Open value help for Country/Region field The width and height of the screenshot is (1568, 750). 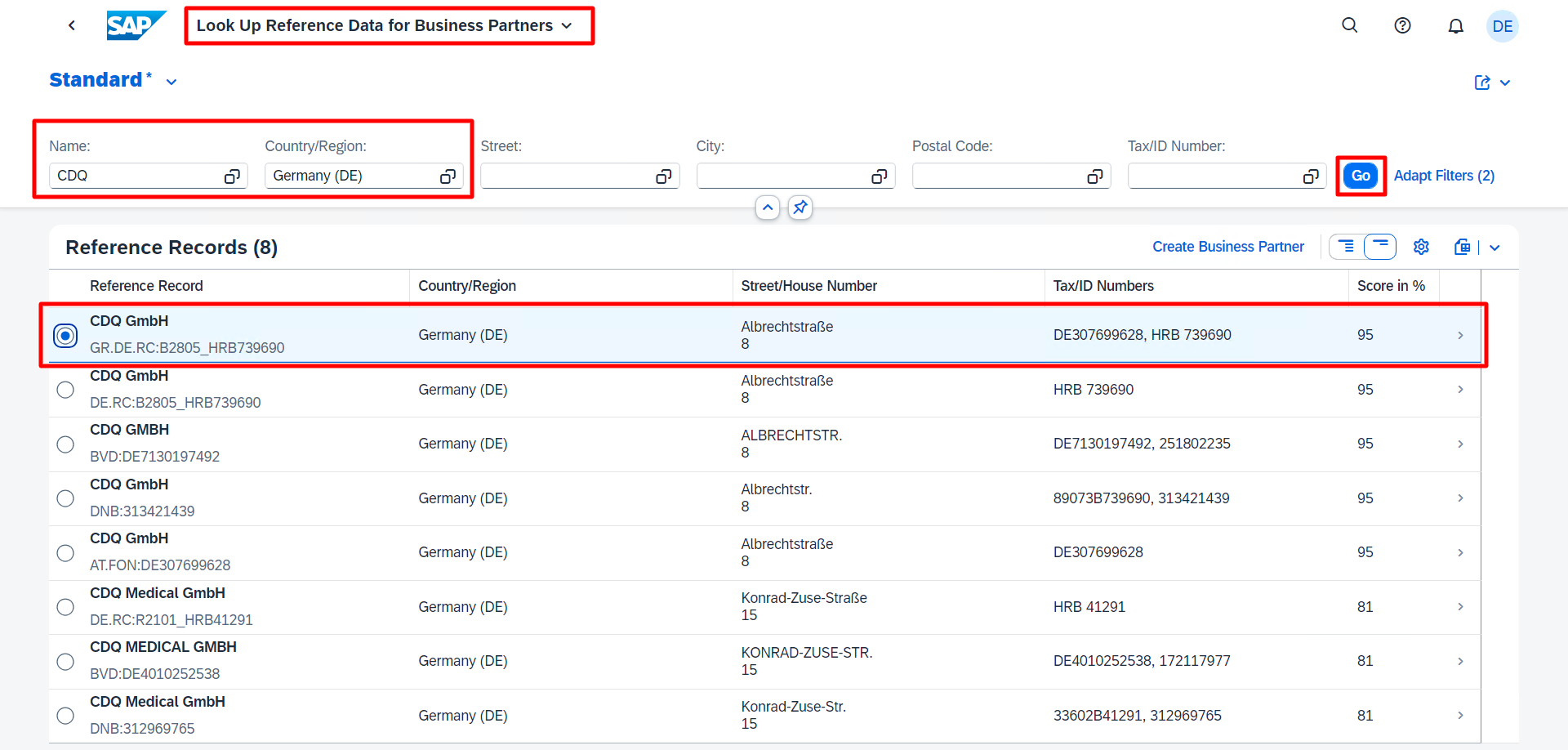(x=448, y=176)
